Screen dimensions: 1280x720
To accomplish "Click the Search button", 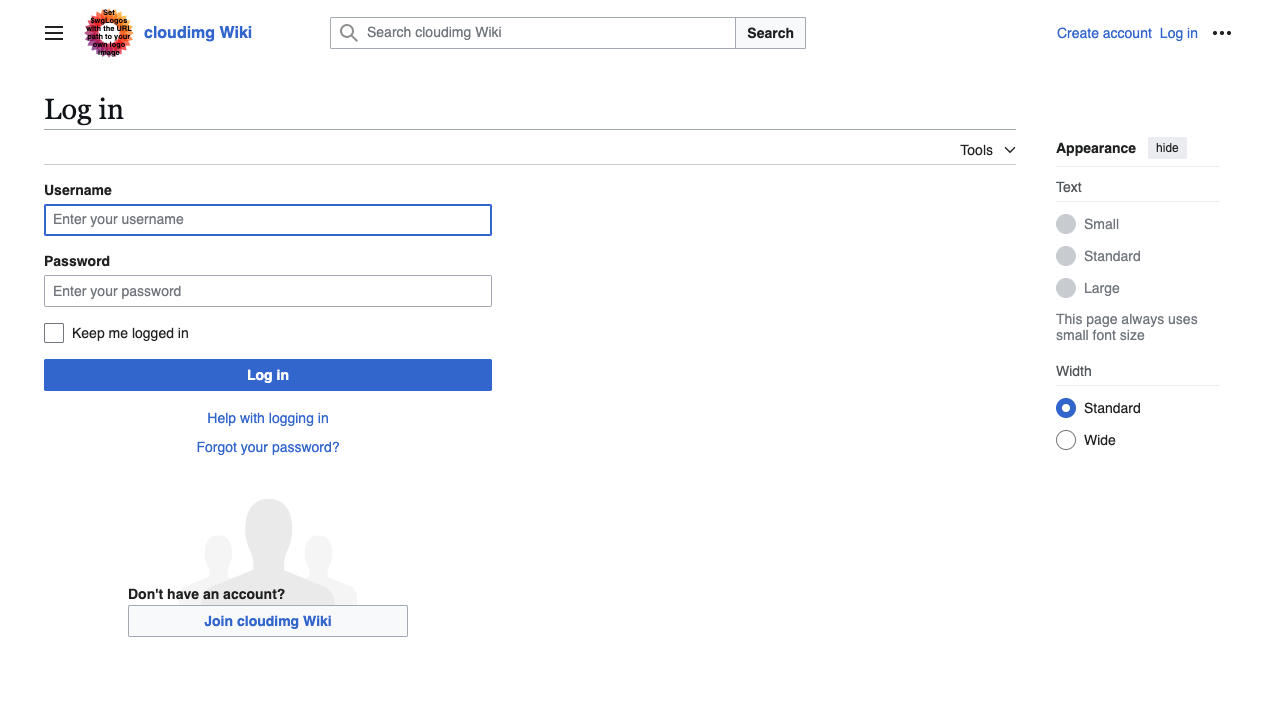I will (x=770, y=33).
